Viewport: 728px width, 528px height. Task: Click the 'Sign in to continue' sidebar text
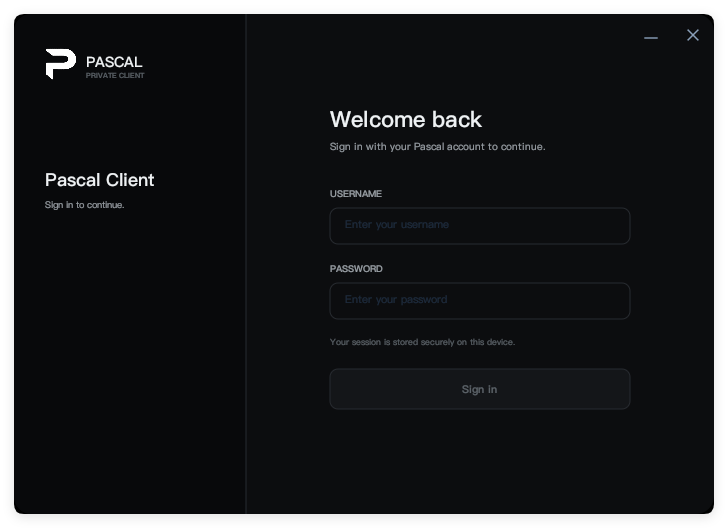click(84, 205)
